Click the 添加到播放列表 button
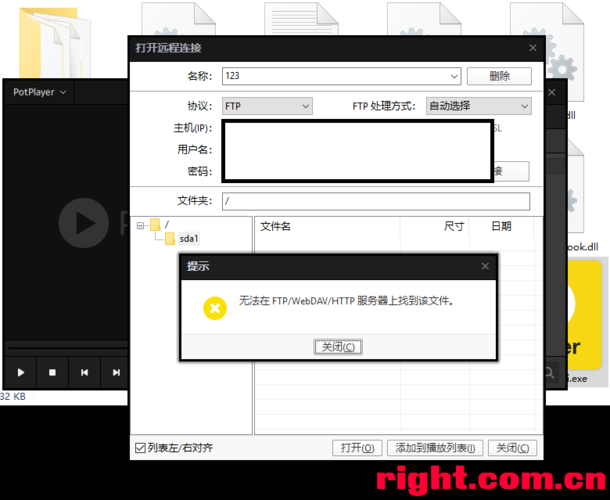 [x=435, y=448]
